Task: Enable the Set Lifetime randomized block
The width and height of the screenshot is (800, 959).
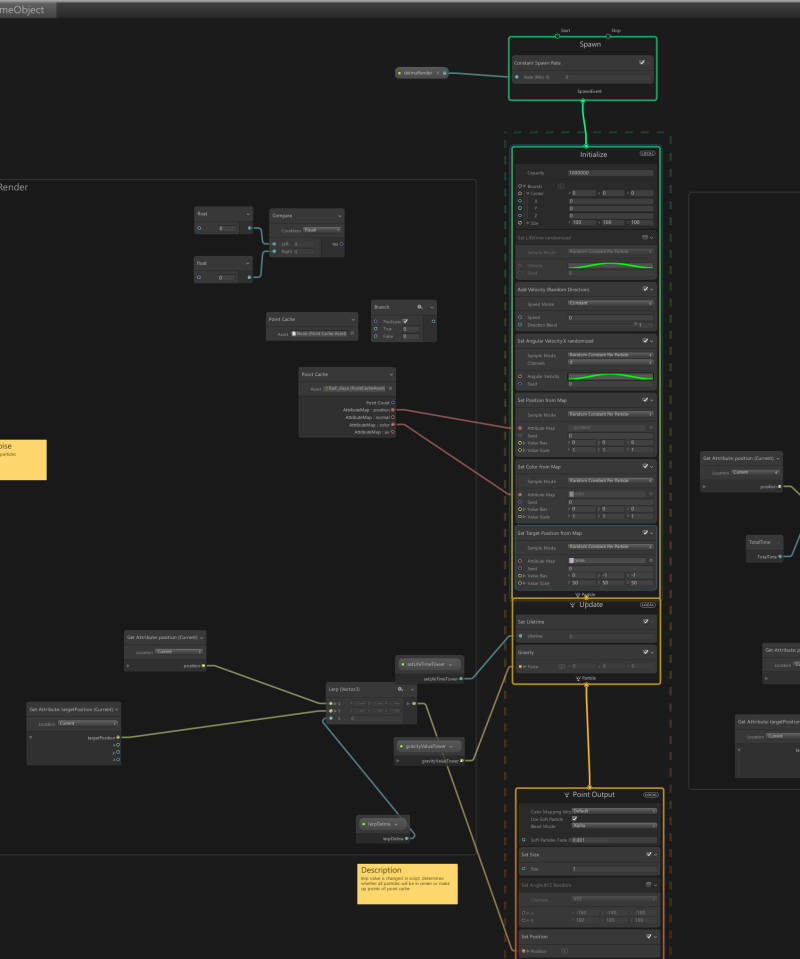Action: coord(644,238)
